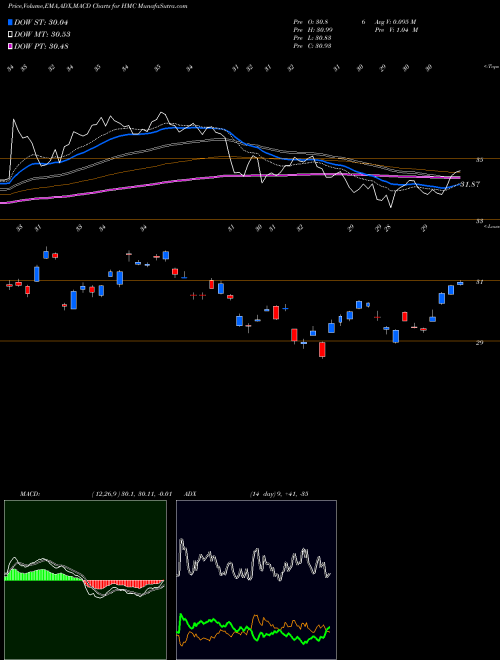
Task: Click the 35 axis label on EMA chart
Action: (x=479, y=160)
